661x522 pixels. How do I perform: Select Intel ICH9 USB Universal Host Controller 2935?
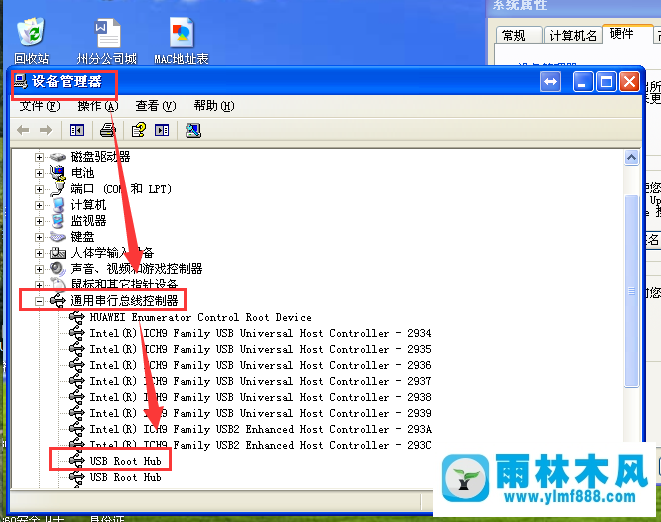(260, 349)
